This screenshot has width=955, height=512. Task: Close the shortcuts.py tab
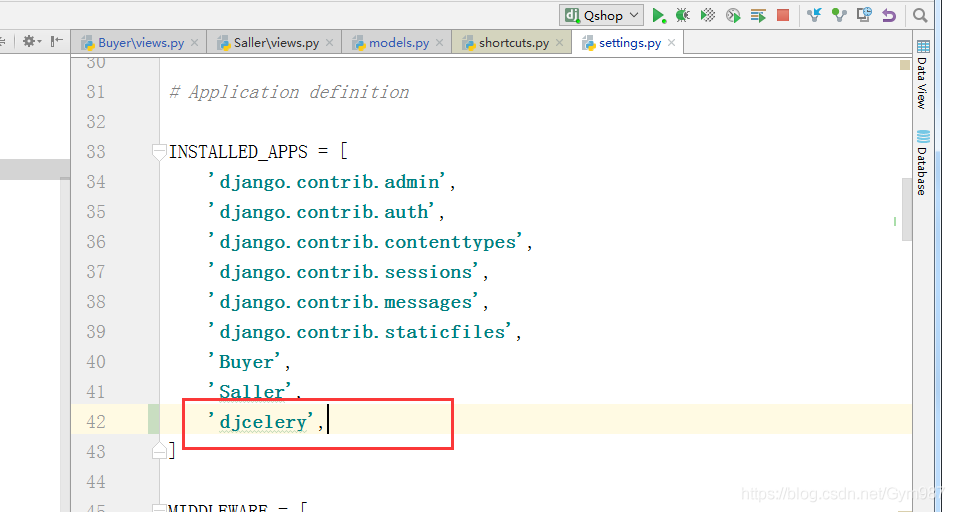coord(559,43)
